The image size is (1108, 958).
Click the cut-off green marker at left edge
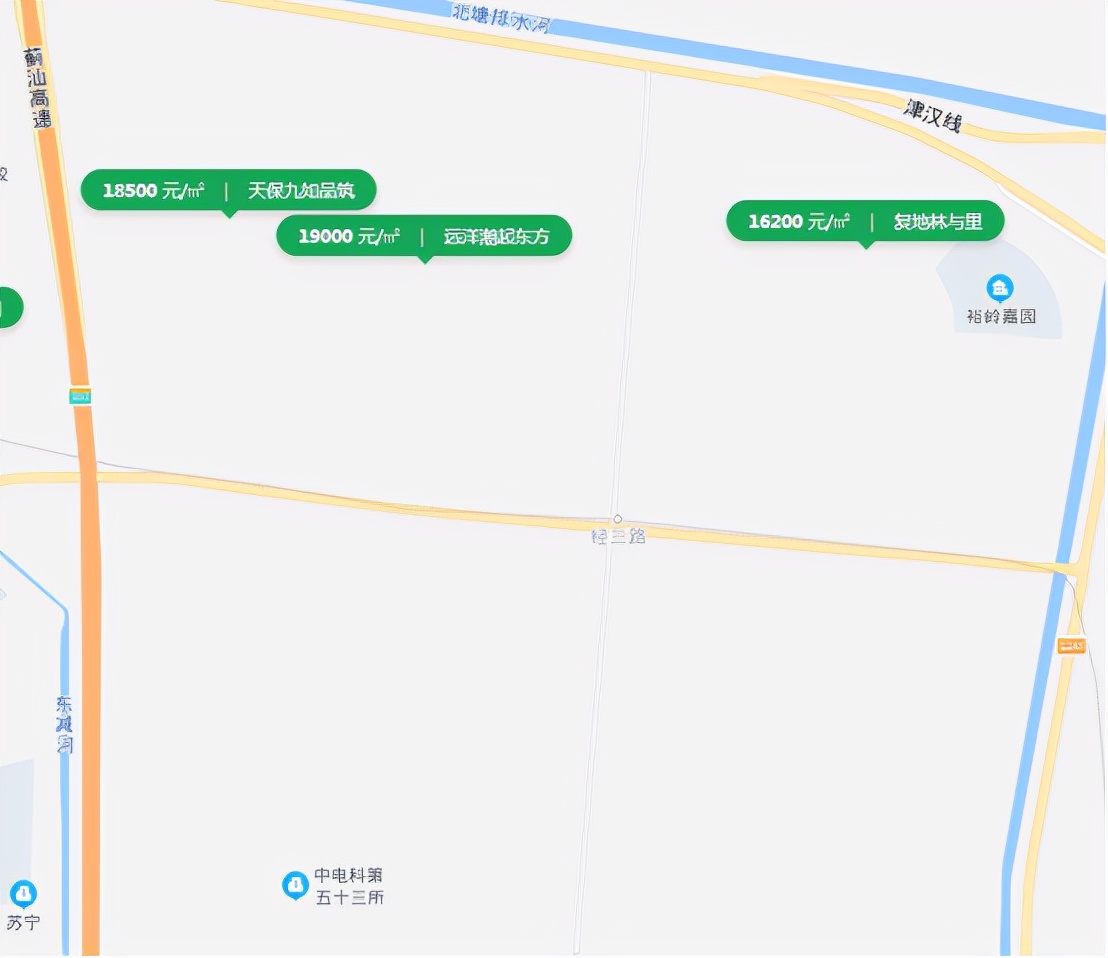pyautogui.click(x=11, y=307)
